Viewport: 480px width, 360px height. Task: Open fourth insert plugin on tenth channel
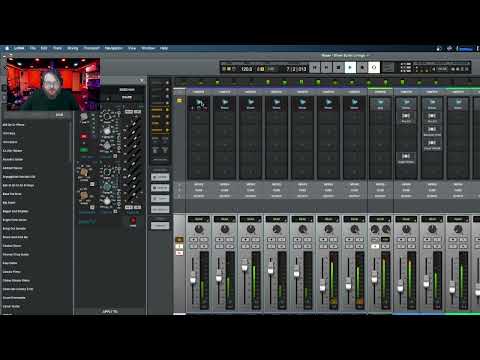point(432,144)
